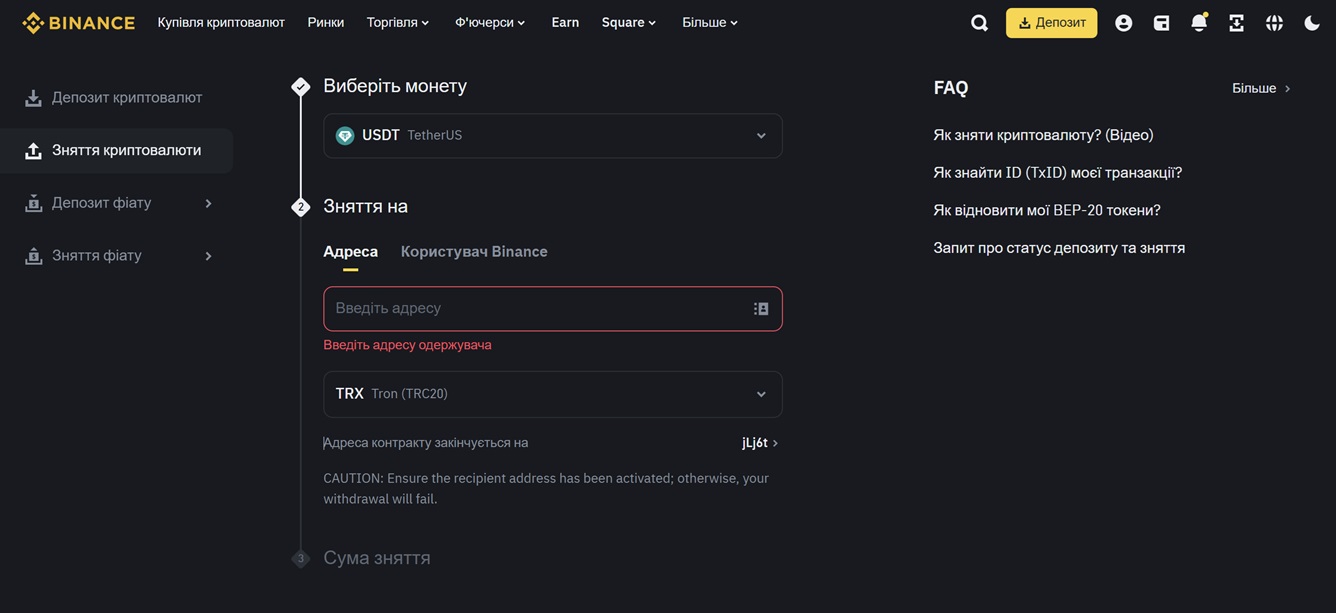Open Як знайти ID (TxID) FAQ
The width and height of the screenshot is (1336, 613).
click(1057, 173)
